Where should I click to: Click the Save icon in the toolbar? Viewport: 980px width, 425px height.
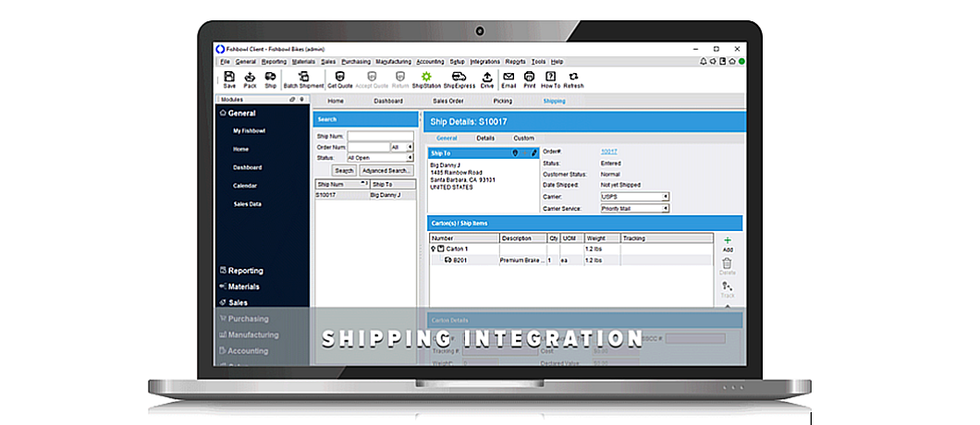tap(229, 78)
